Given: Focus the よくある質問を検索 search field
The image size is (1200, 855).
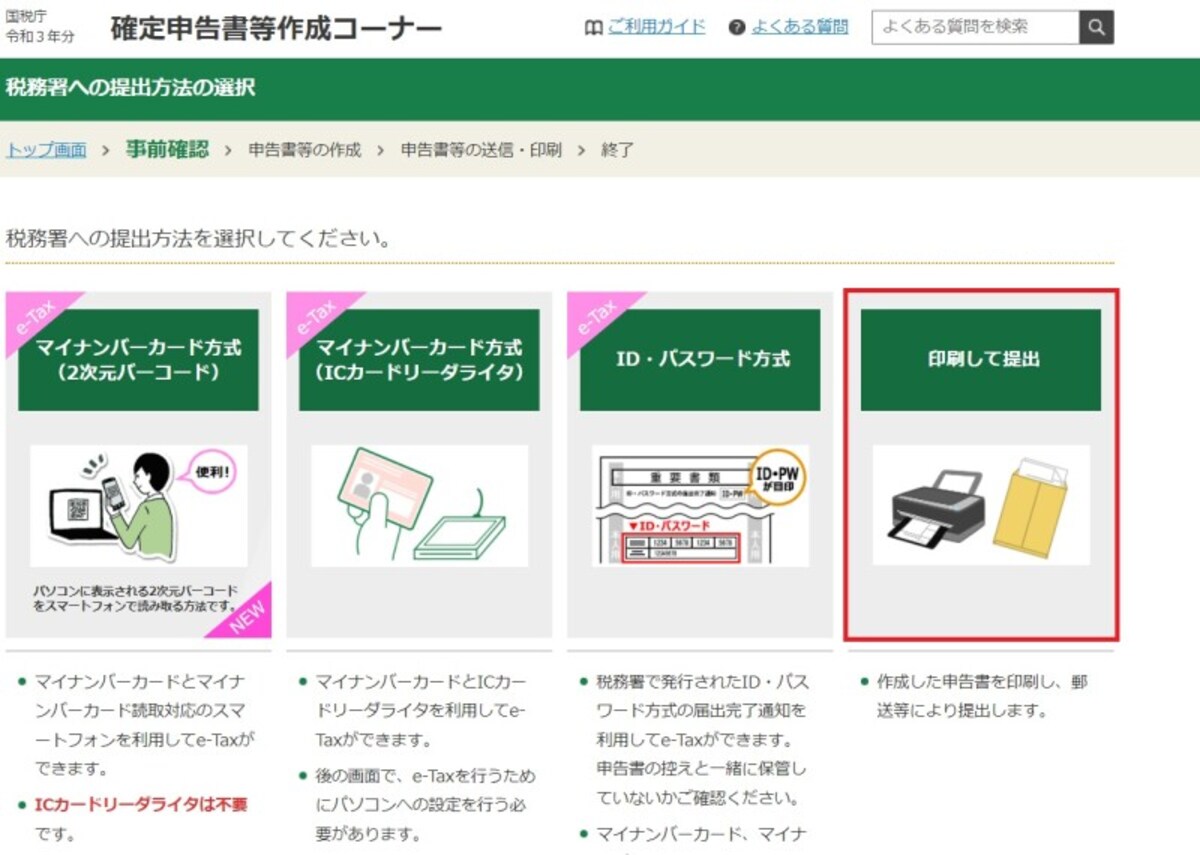Looking at the screenshot, I should click(x=976, y=27).
